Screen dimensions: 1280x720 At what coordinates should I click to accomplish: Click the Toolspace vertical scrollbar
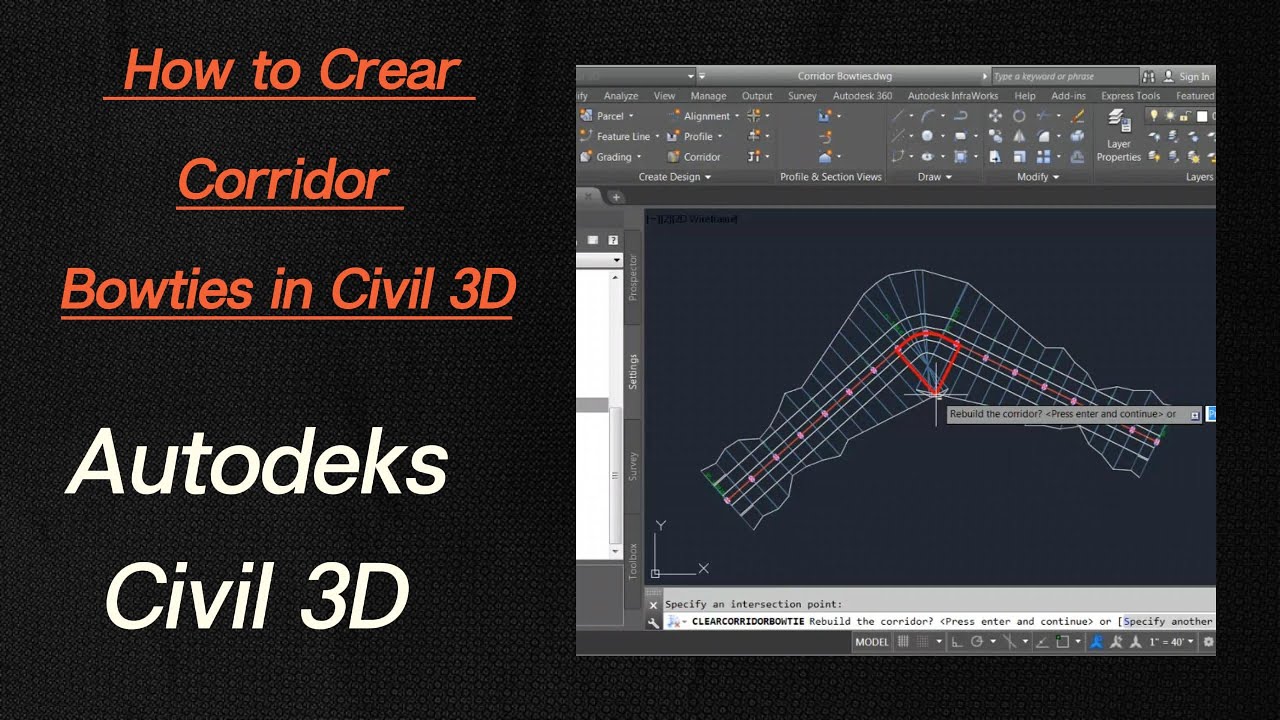pos(617,412)
